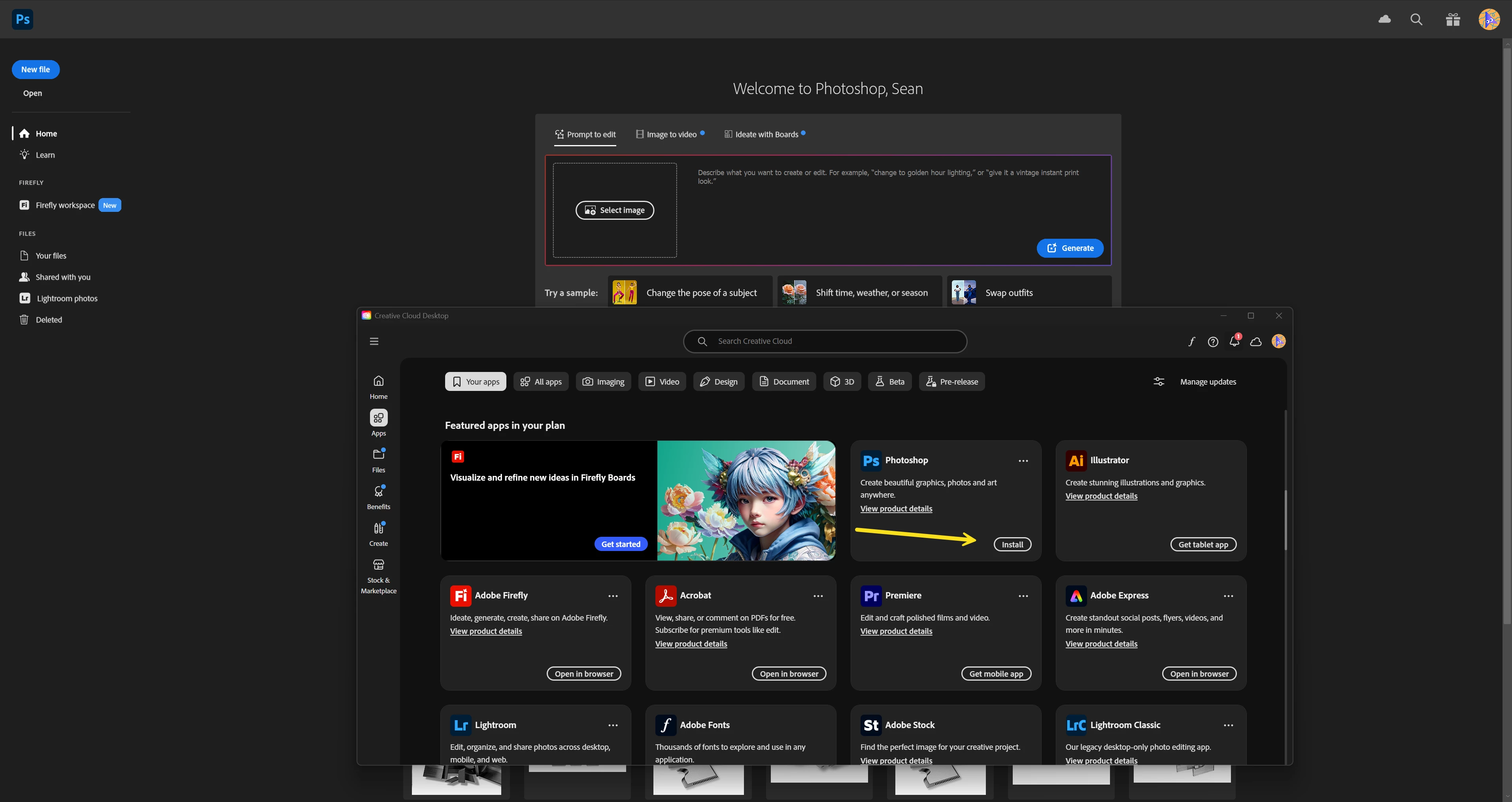1512x802 pixels.
Task: Switch to Image to video tab
Action: pyautogui.click(x=670, y=134)
